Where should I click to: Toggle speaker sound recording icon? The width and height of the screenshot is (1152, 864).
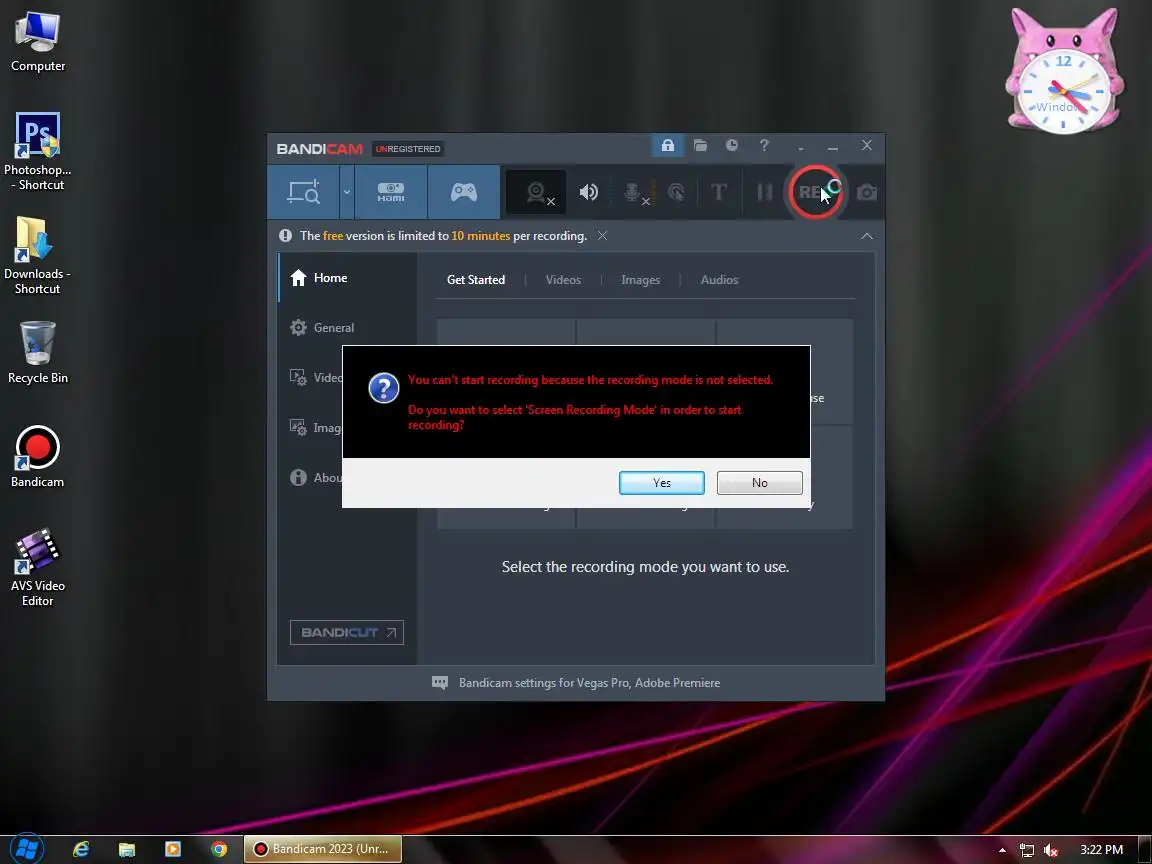pyautogui.click(x=588, y=192)
